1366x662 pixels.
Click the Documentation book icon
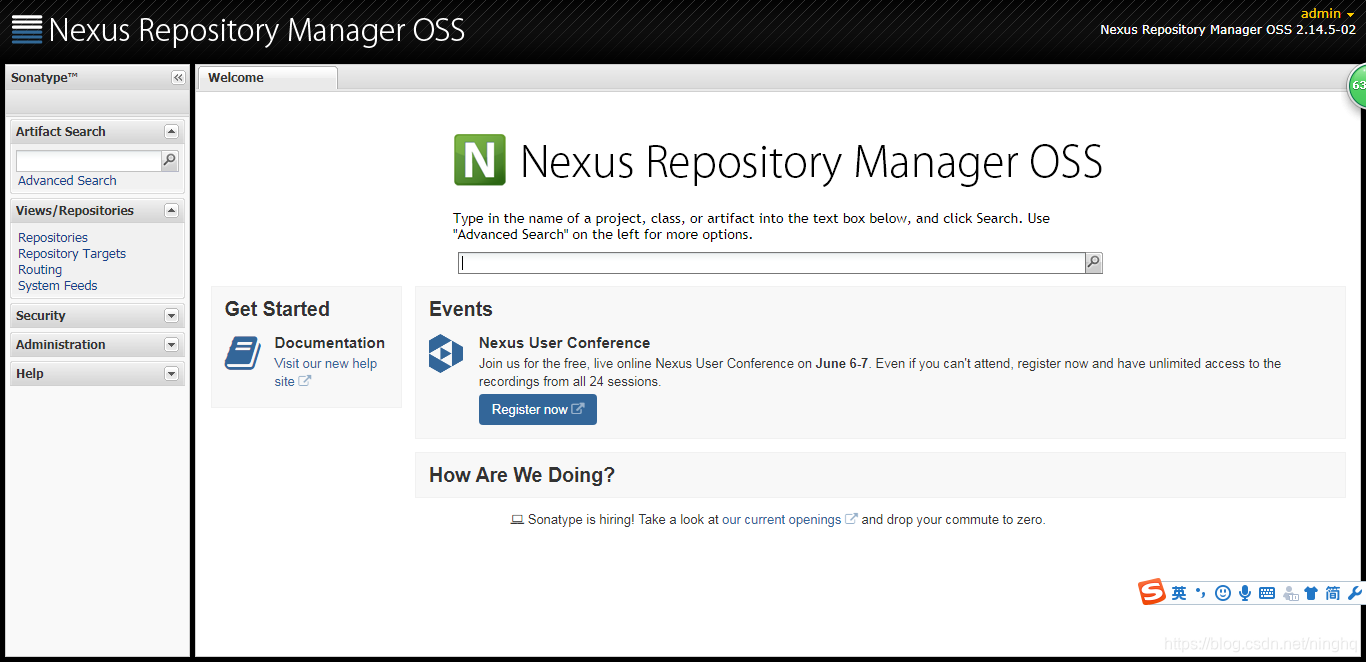point(243,353)
